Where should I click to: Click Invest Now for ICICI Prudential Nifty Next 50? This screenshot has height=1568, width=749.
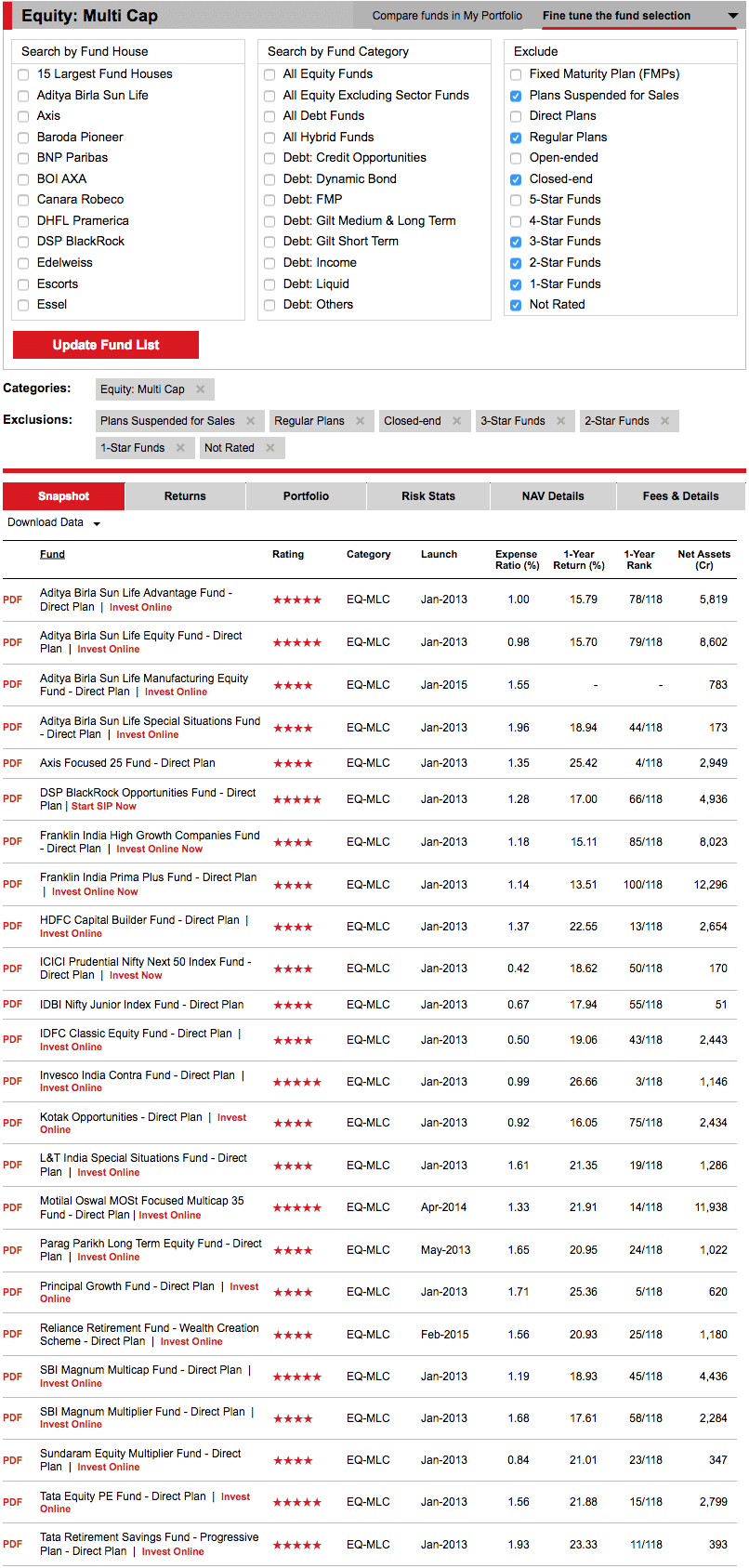pos(136,975)
